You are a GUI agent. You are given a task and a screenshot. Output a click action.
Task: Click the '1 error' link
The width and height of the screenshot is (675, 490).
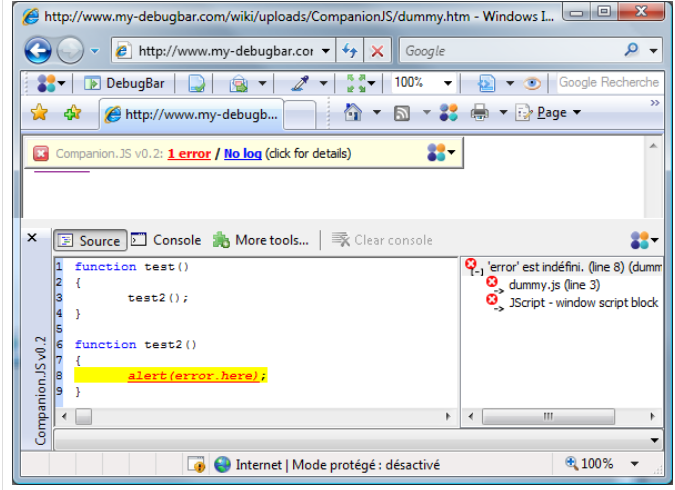[x=191, y=153]
